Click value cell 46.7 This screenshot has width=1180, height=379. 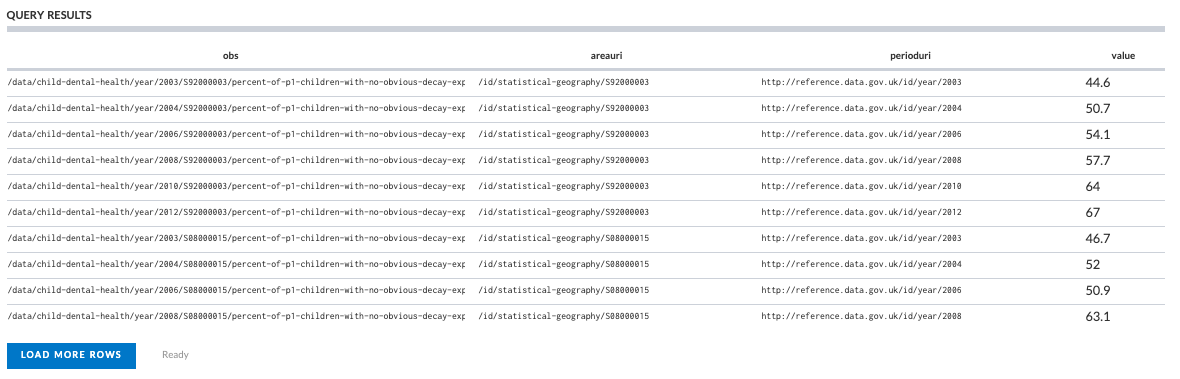pyautogui.click(x=1097, y=238)
